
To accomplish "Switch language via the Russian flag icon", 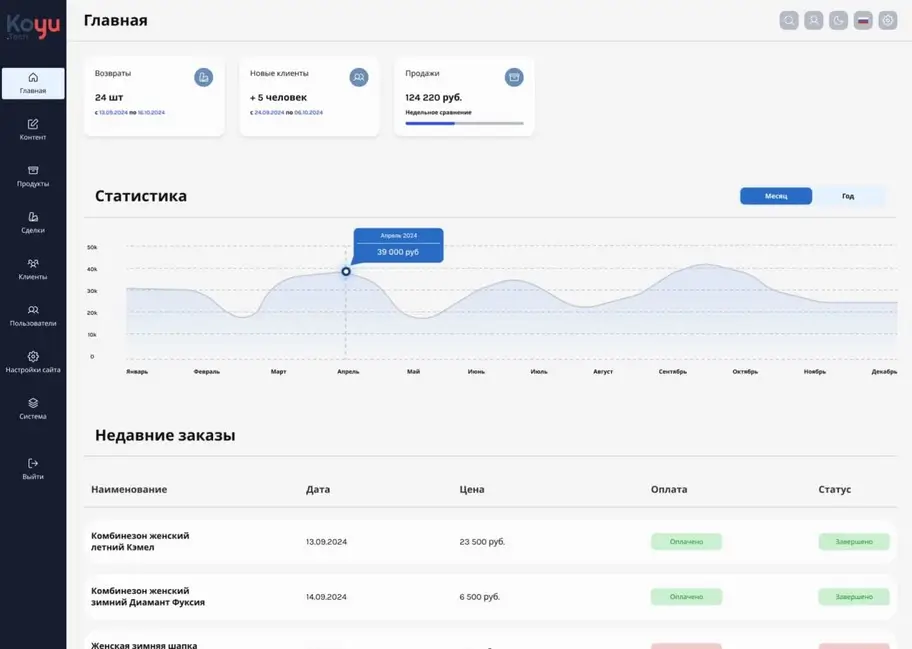I will 862,19.
